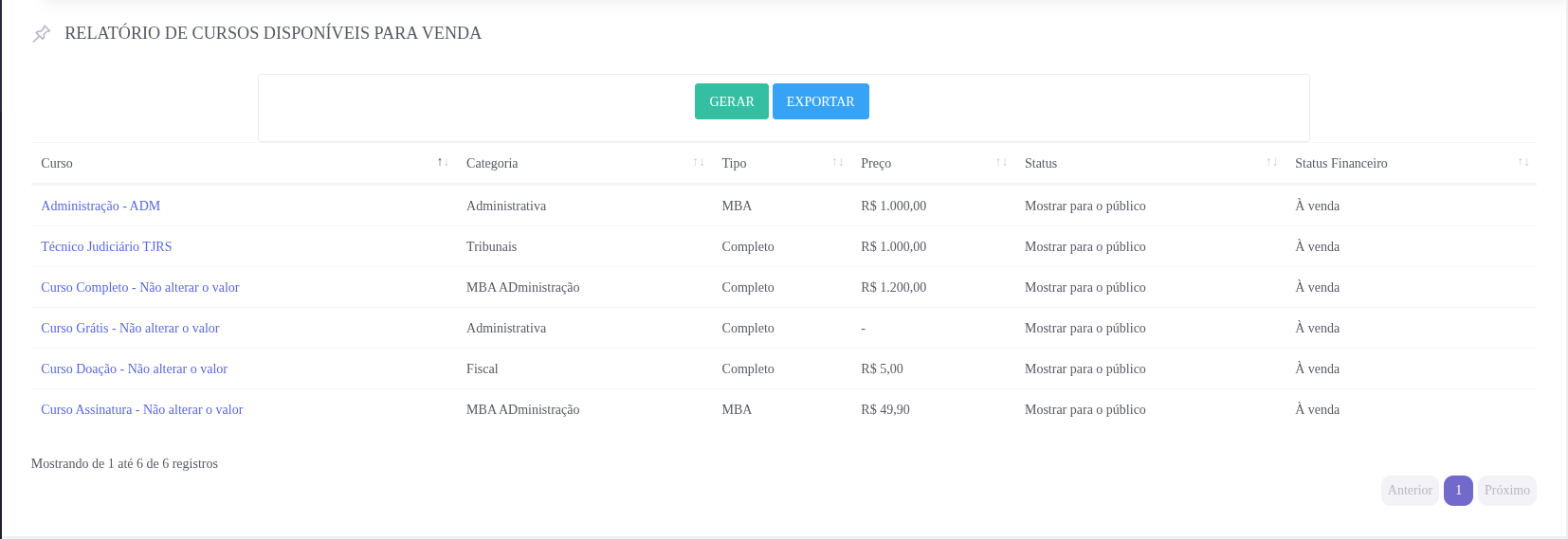Click the Categoria column header text
Image resolution: width=1568 pixels, height=539 pixels.
pyautogui.click(x=492, y=163)
